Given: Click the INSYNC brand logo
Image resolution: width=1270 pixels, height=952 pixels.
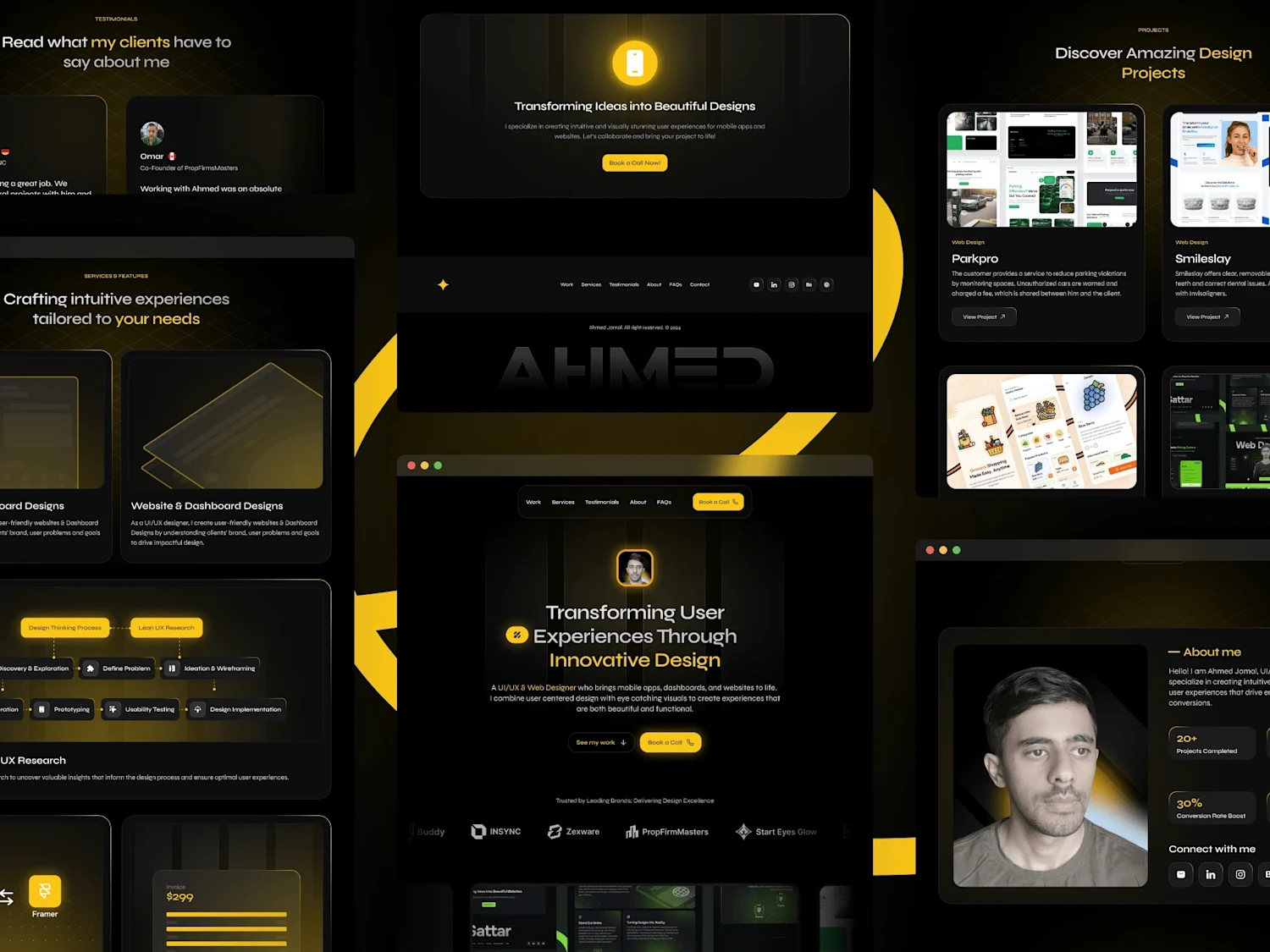Looking at the screenshot, I should [x=496, y=832].
